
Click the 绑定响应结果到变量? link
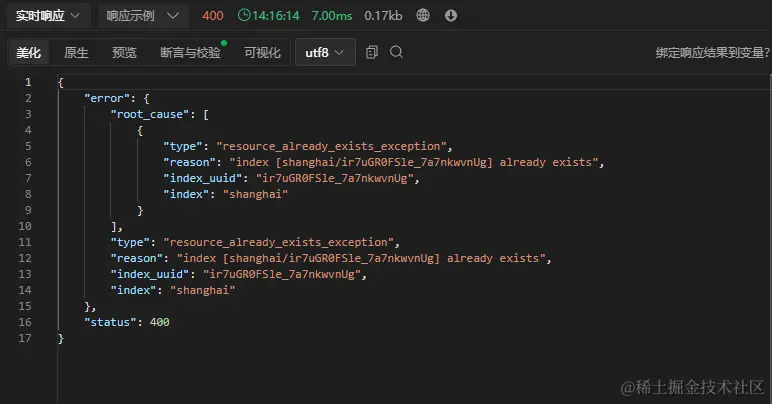pyautogui.click(x=712, y=53)
